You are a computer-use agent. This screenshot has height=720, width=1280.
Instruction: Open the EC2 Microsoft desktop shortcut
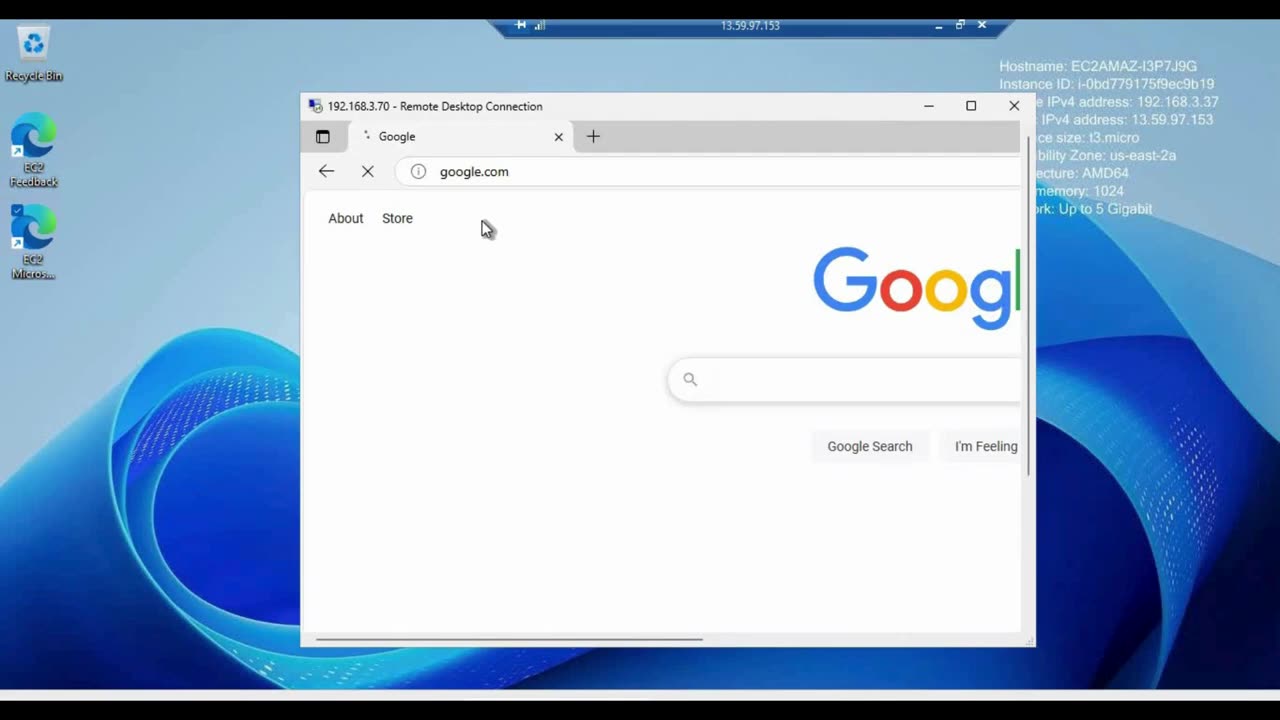(34, 242)
